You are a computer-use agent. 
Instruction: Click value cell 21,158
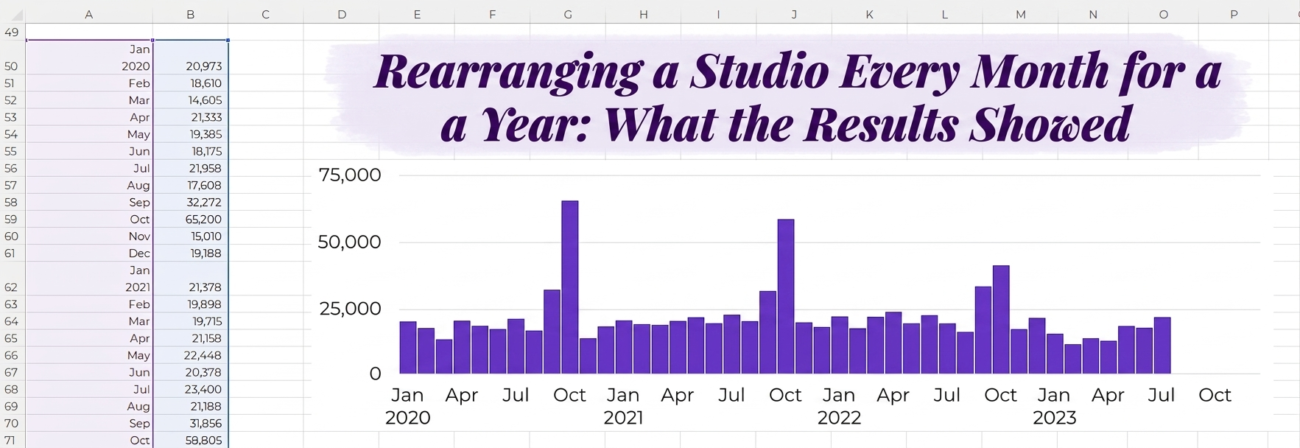(x=190, y=338)
